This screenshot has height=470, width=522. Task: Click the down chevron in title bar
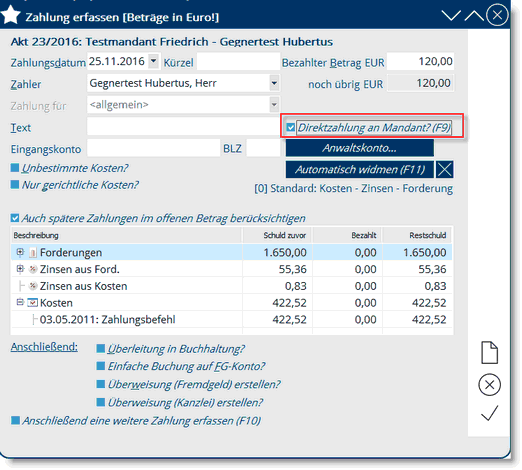point(451,15)
